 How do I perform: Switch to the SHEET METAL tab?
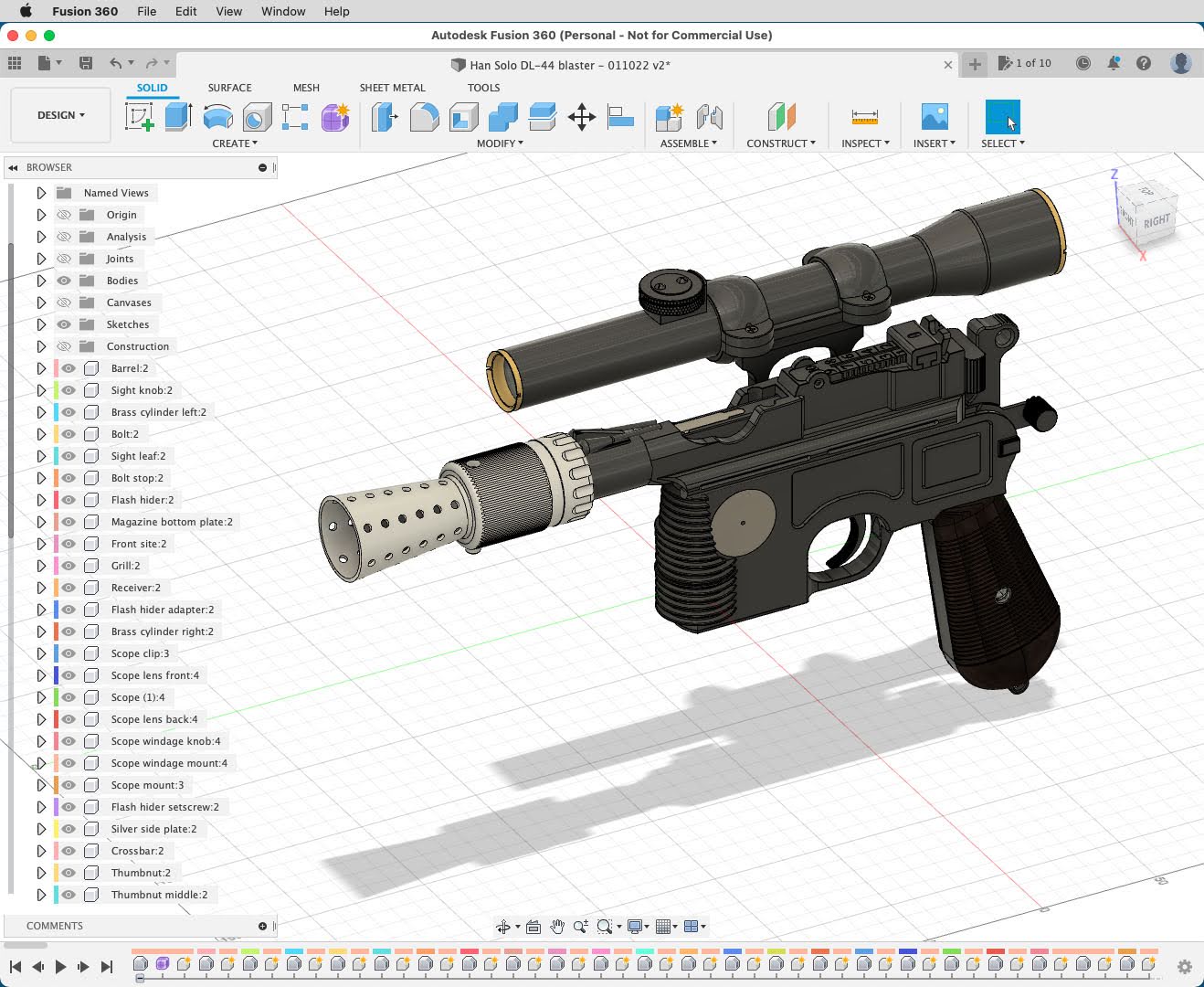392,88
